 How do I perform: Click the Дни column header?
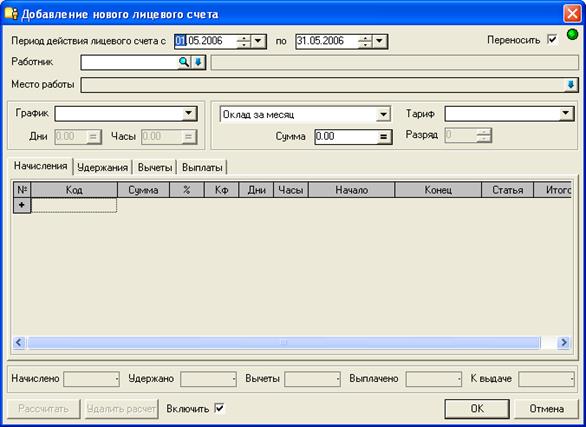(x=256, y=190)
